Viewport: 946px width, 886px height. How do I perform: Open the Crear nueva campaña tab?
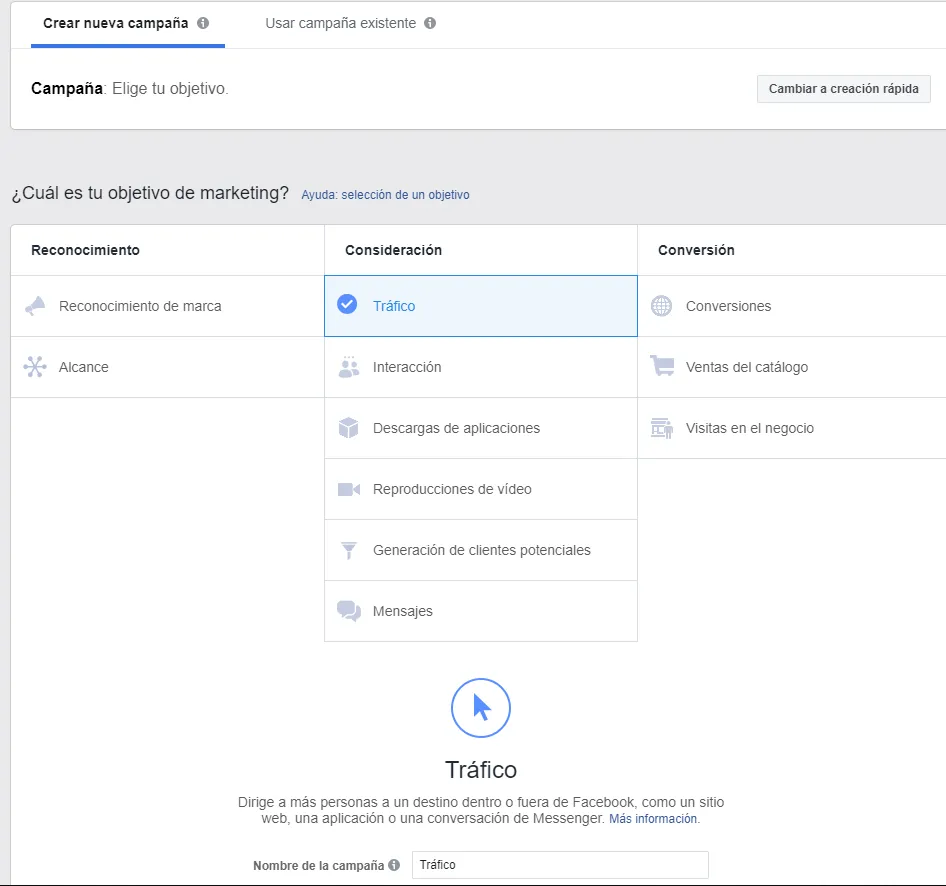coord(127,24)
